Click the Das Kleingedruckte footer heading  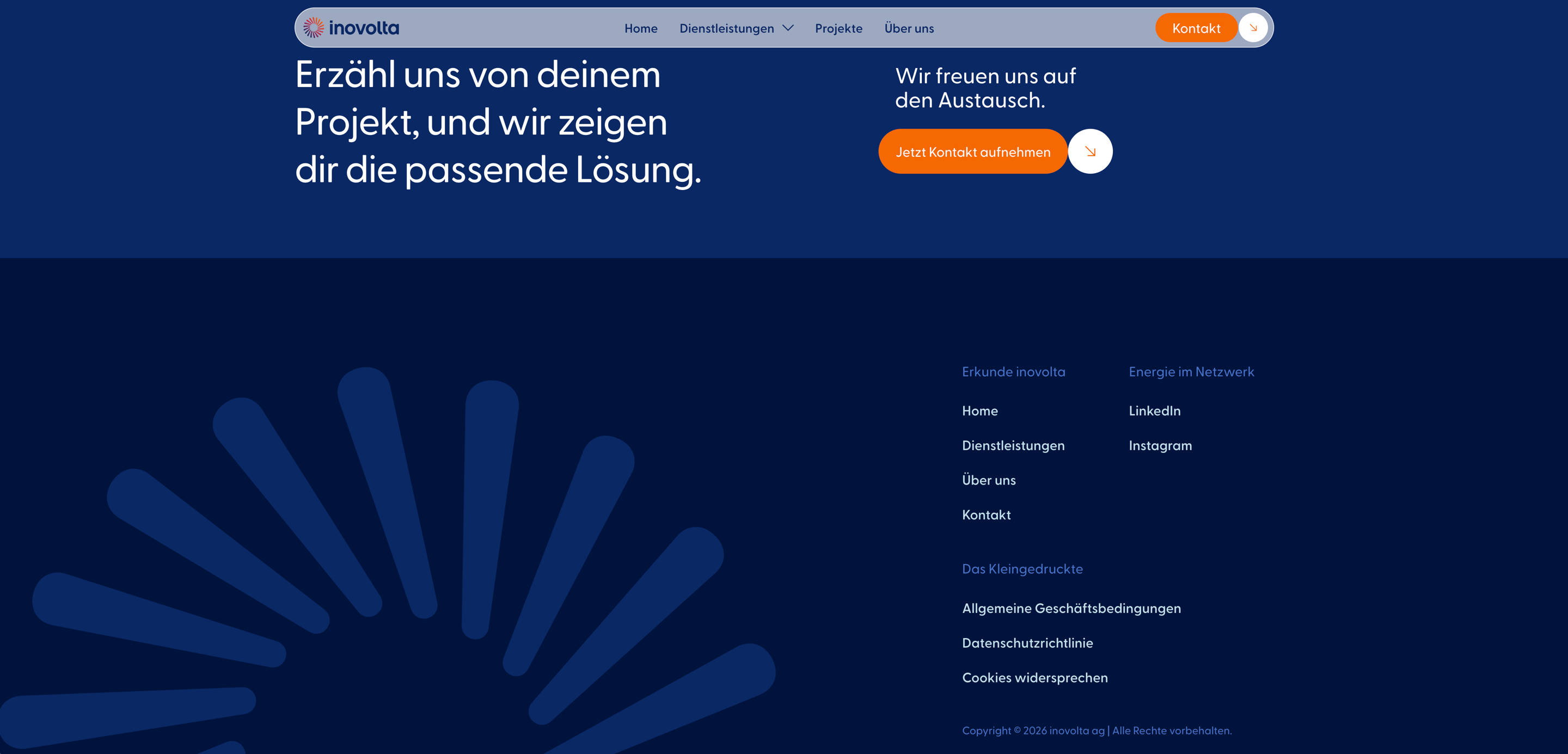1022,569
